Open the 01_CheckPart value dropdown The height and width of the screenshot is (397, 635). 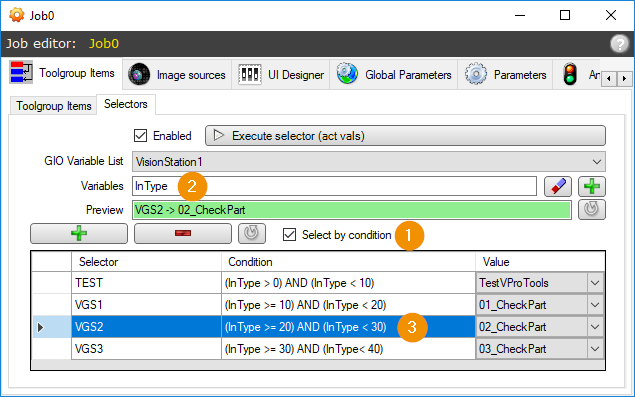pos(595,305)
